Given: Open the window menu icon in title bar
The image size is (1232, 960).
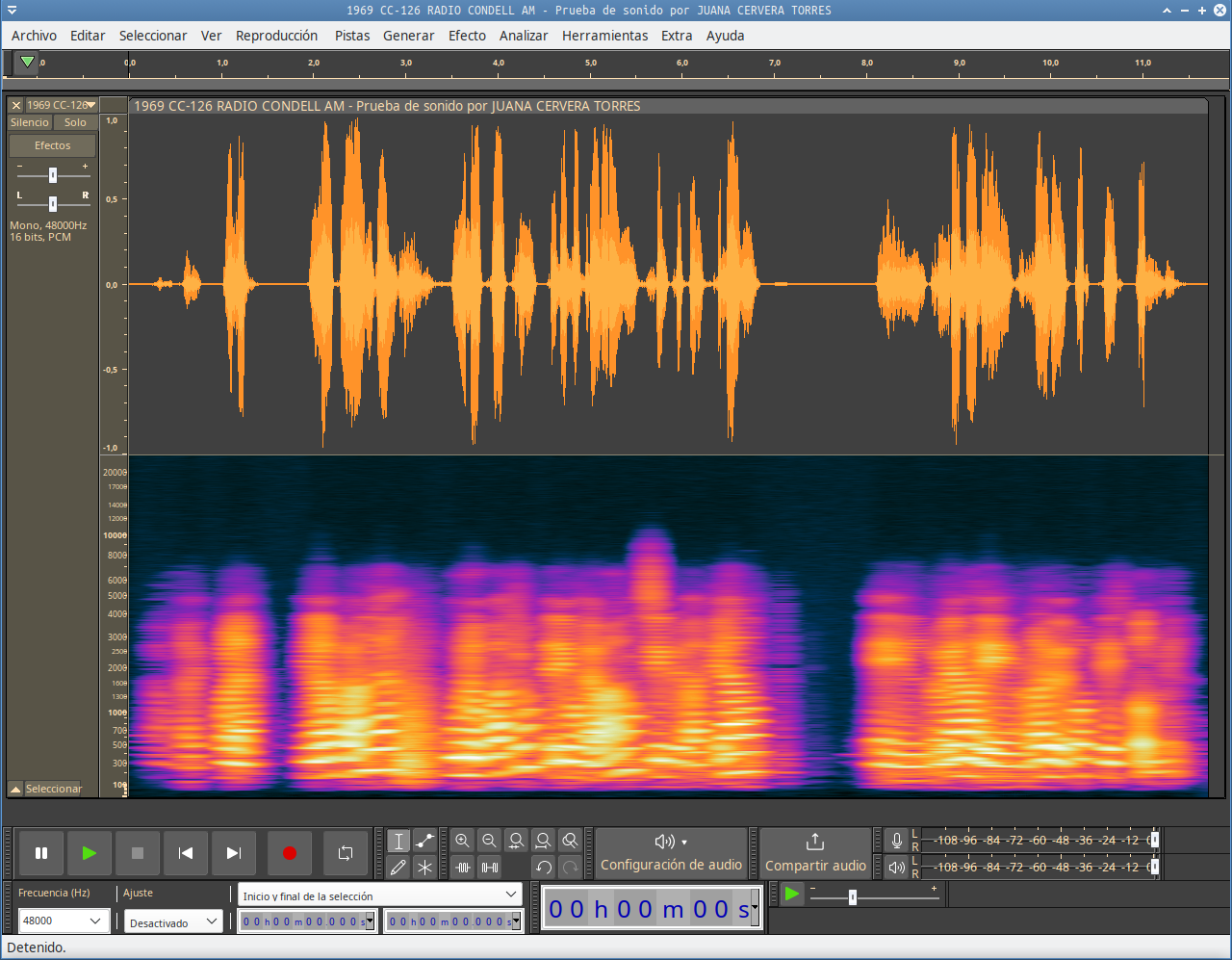Looking at the screenshot, I should (x=12, y=10).
